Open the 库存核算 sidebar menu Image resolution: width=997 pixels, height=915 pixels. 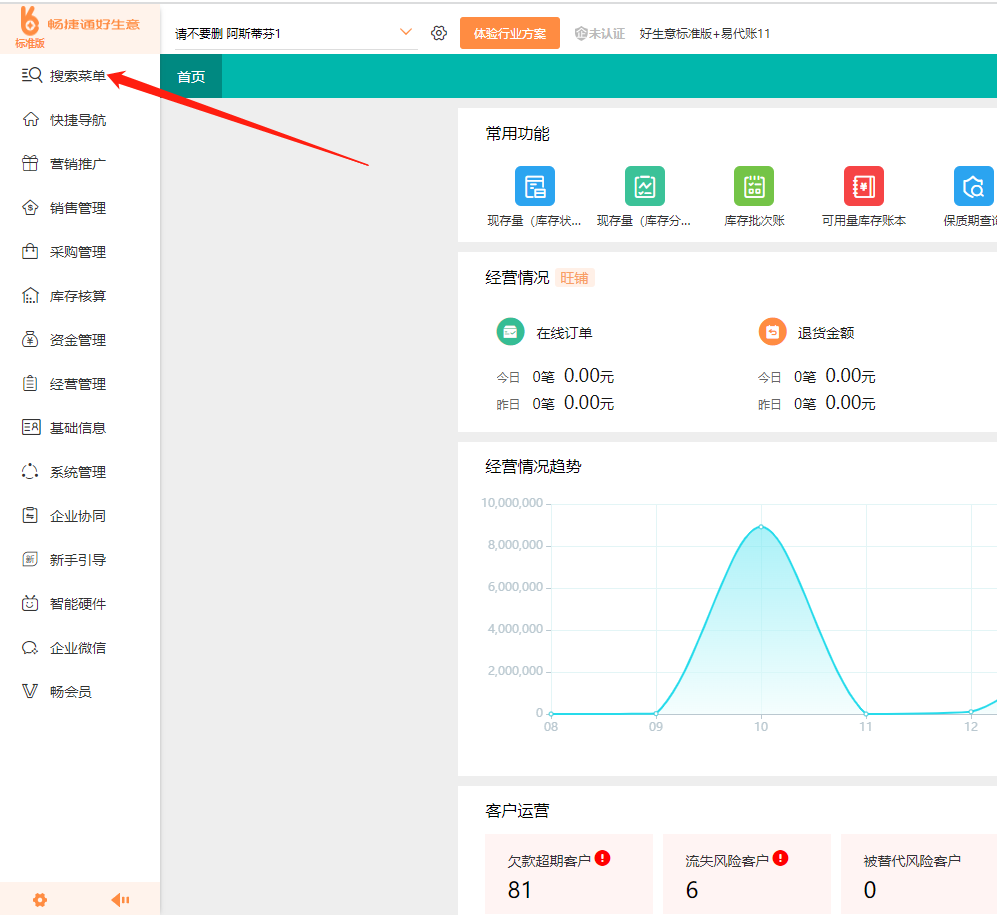(78, 296)
